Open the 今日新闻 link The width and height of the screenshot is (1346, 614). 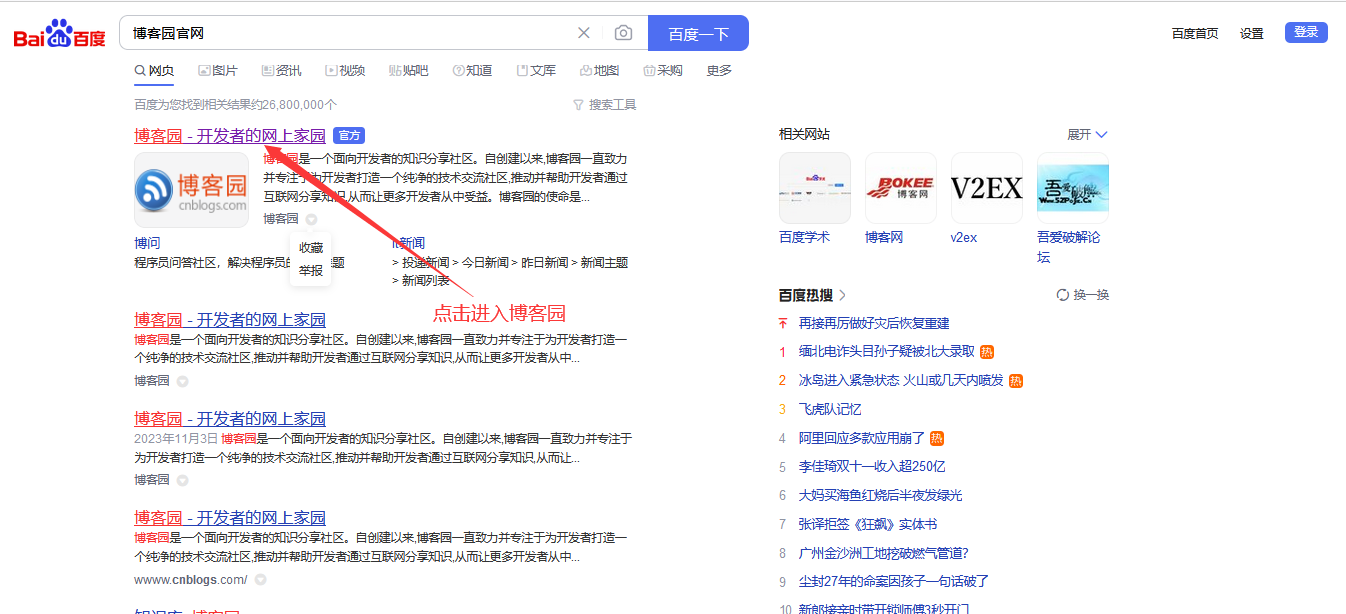click(484, 263)
